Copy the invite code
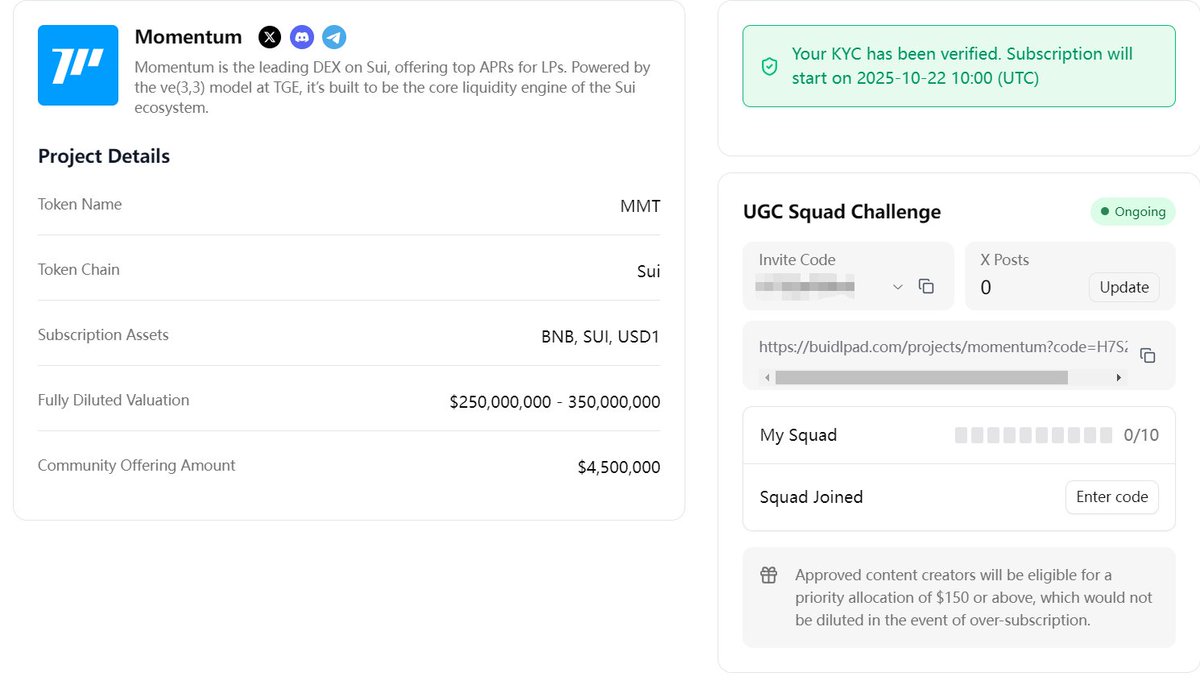The height and width of the screenshot is (681, 1200). pos(926,287)
